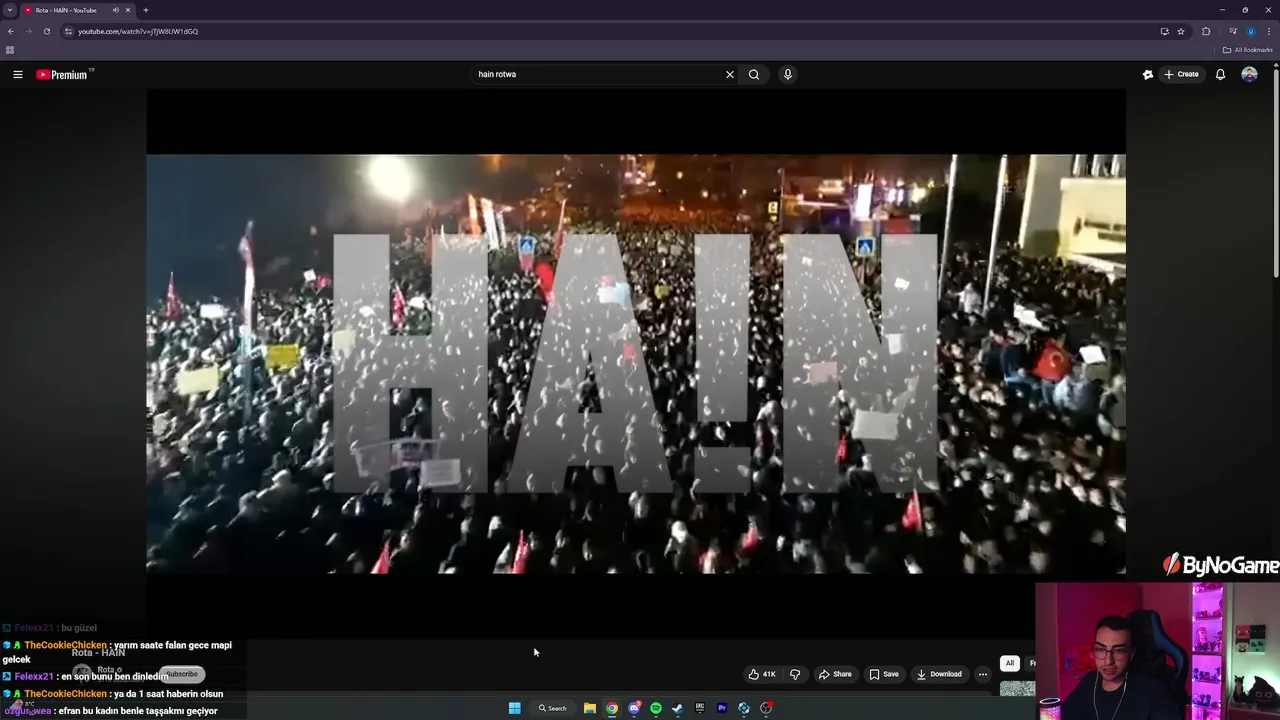Click the Create button
Screen dimensions: 1280x720
pyautogui.click(x=1181, y=74)
